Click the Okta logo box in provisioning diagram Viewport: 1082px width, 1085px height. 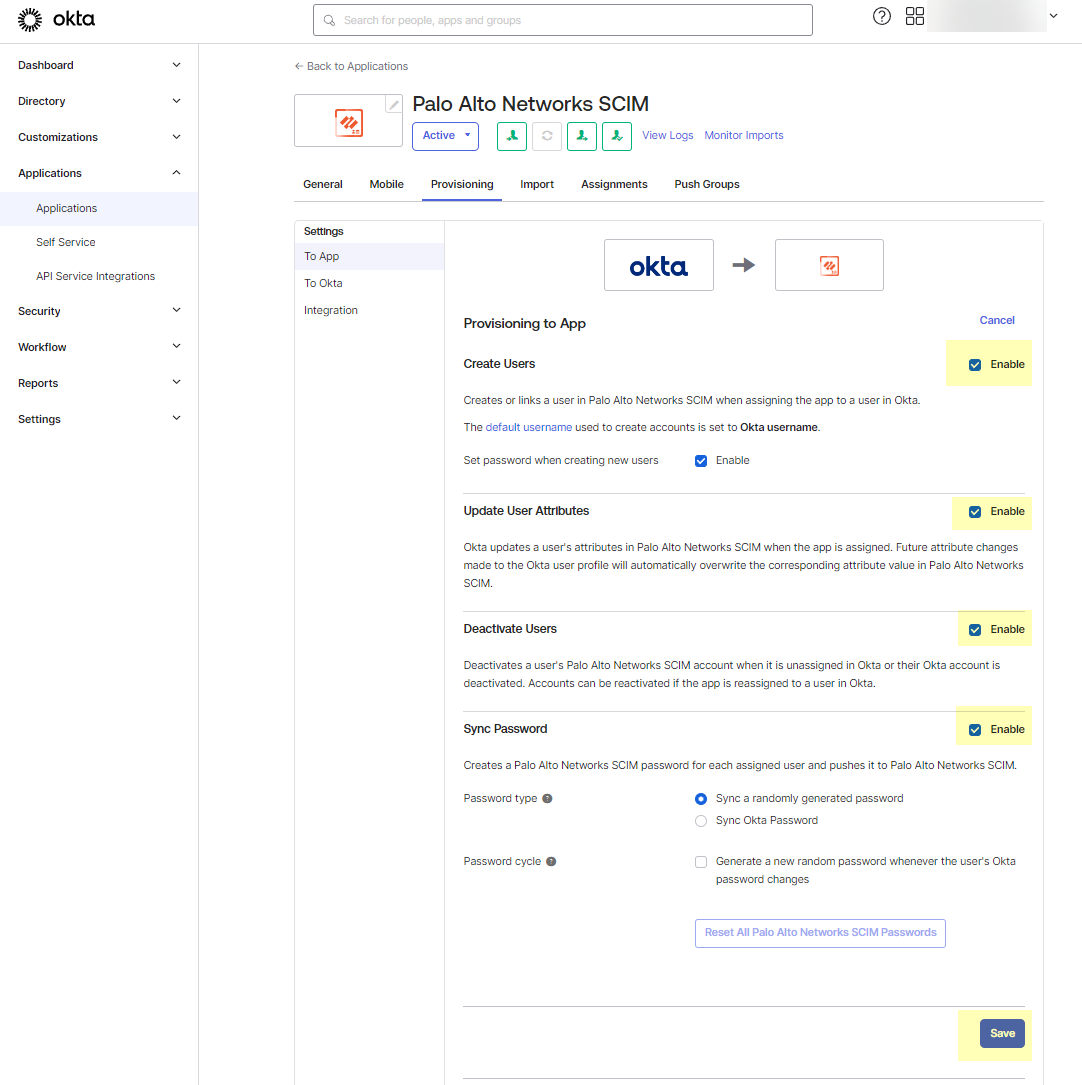coord(659,265)
